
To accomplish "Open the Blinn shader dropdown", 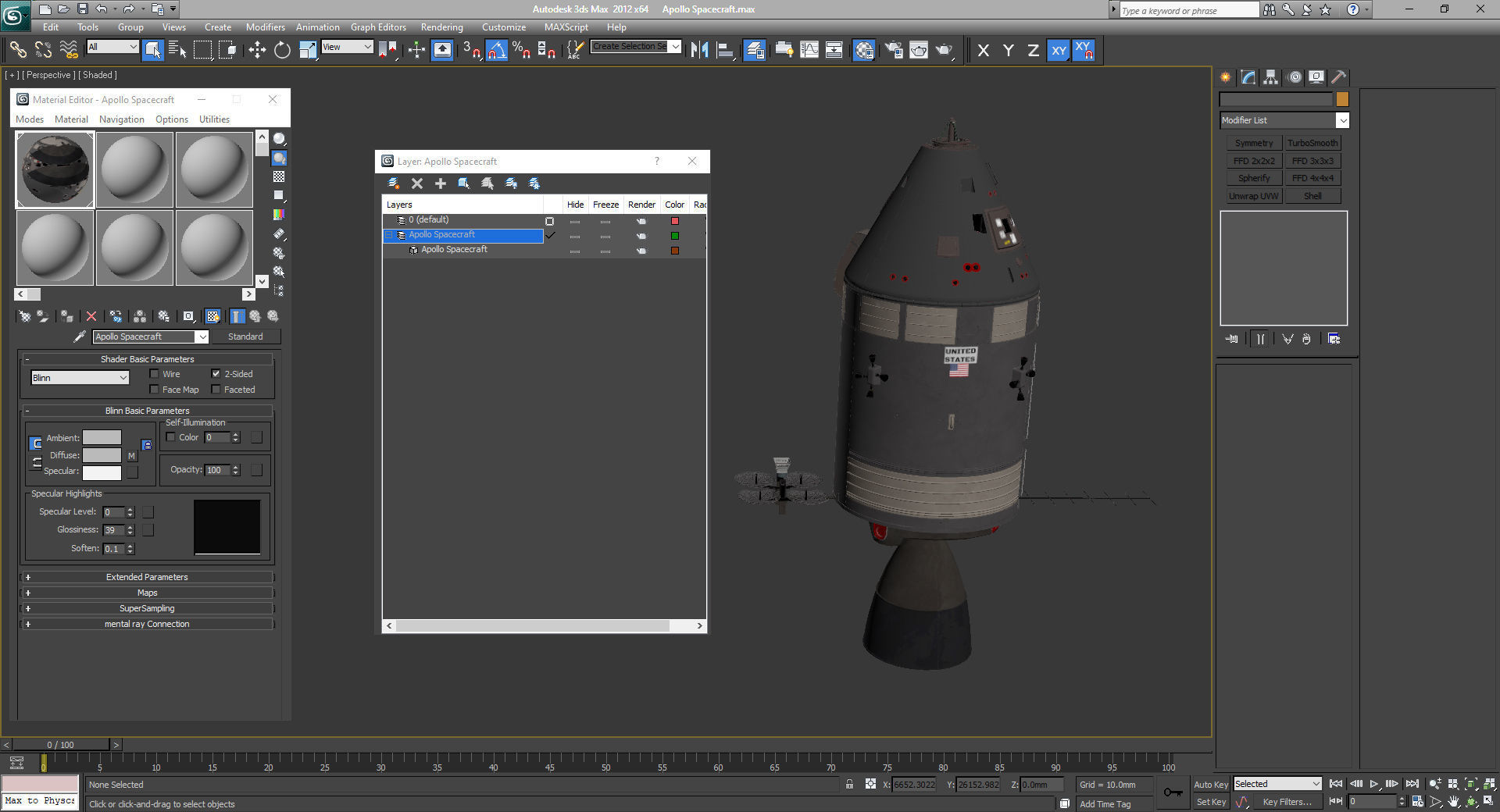I will (x=80, y=378).
